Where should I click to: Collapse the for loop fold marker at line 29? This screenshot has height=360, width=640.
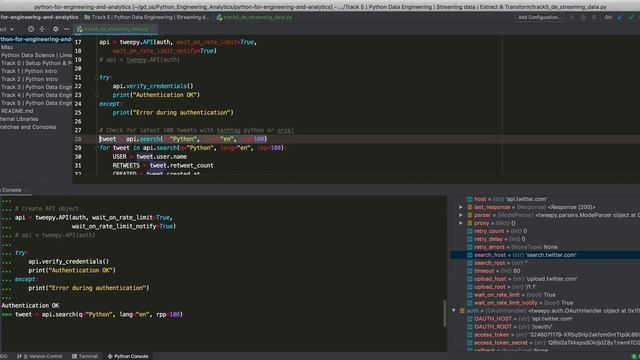[97, 148]
